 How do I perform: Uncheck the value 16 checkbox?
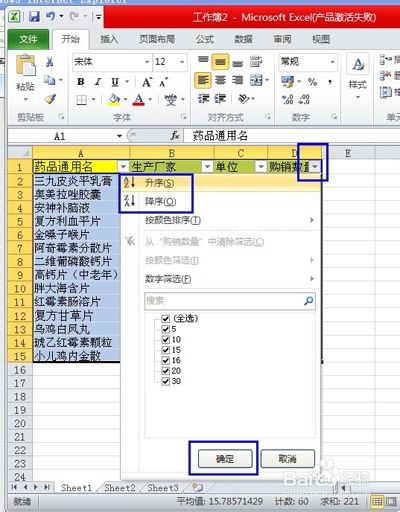tap(165, 360)
